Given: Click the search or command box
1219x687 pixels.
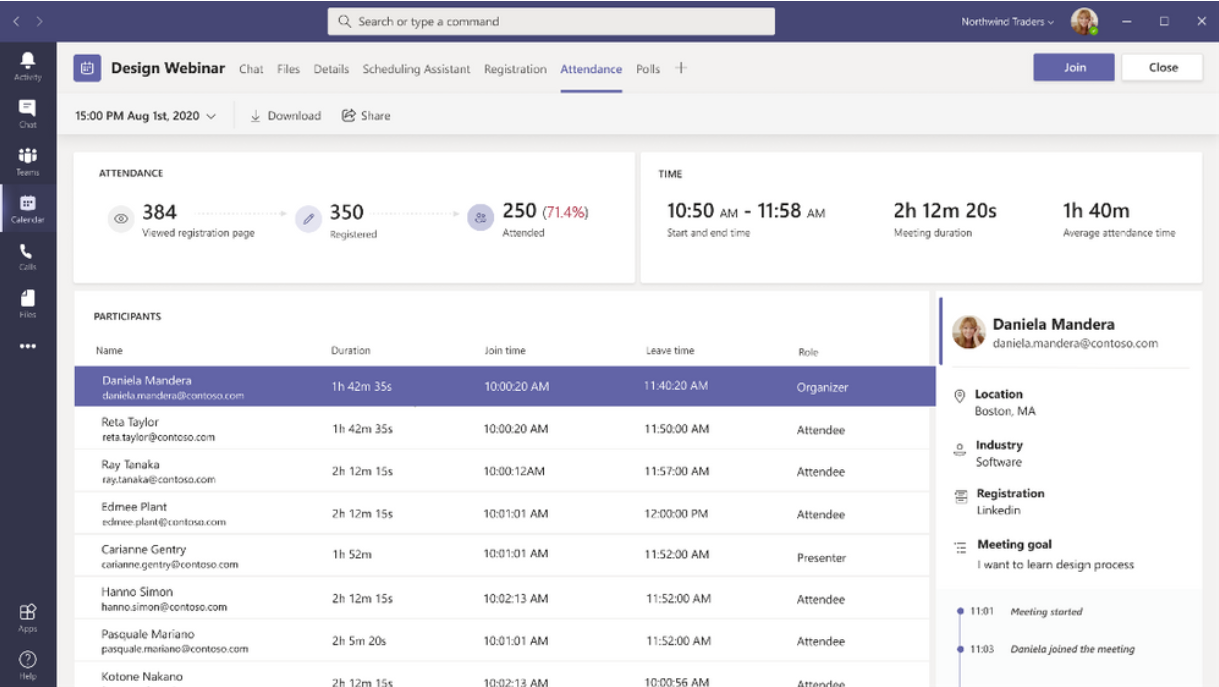Looking at the screenshot, I should coord(551,21).
